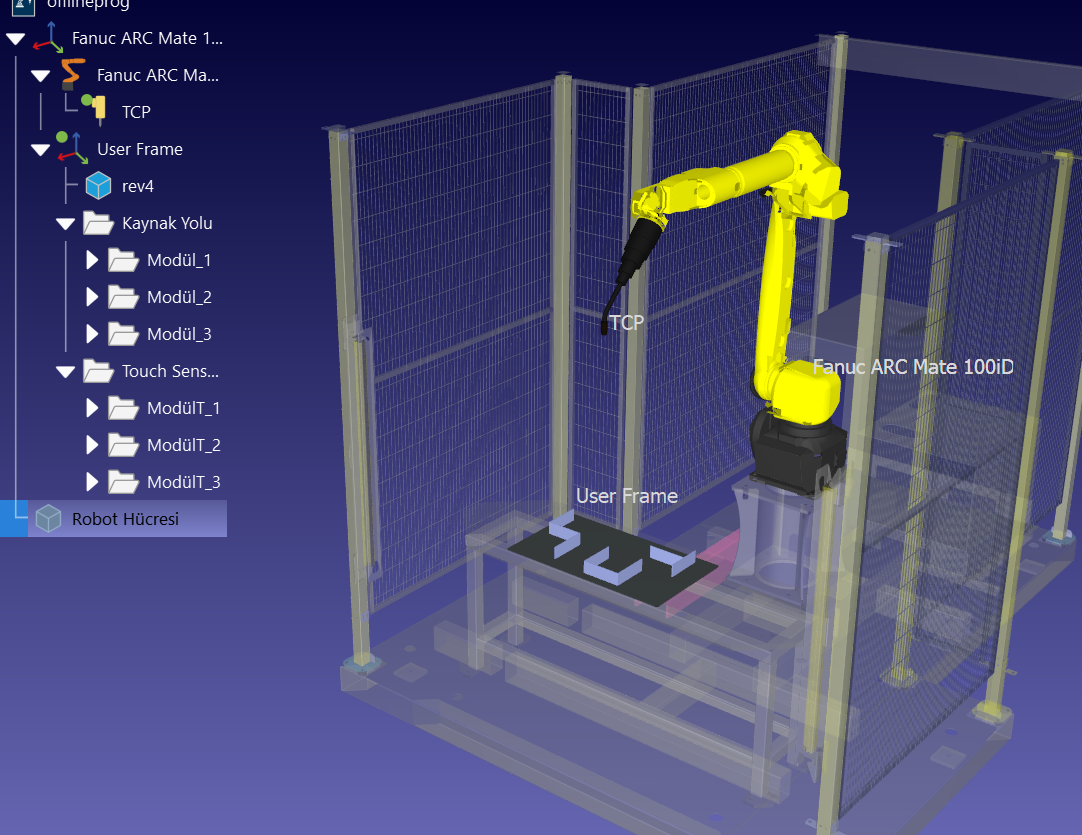Click the User Frame coordinate icon
Viewport: 1082px width, 835px height.
[72, 148]
